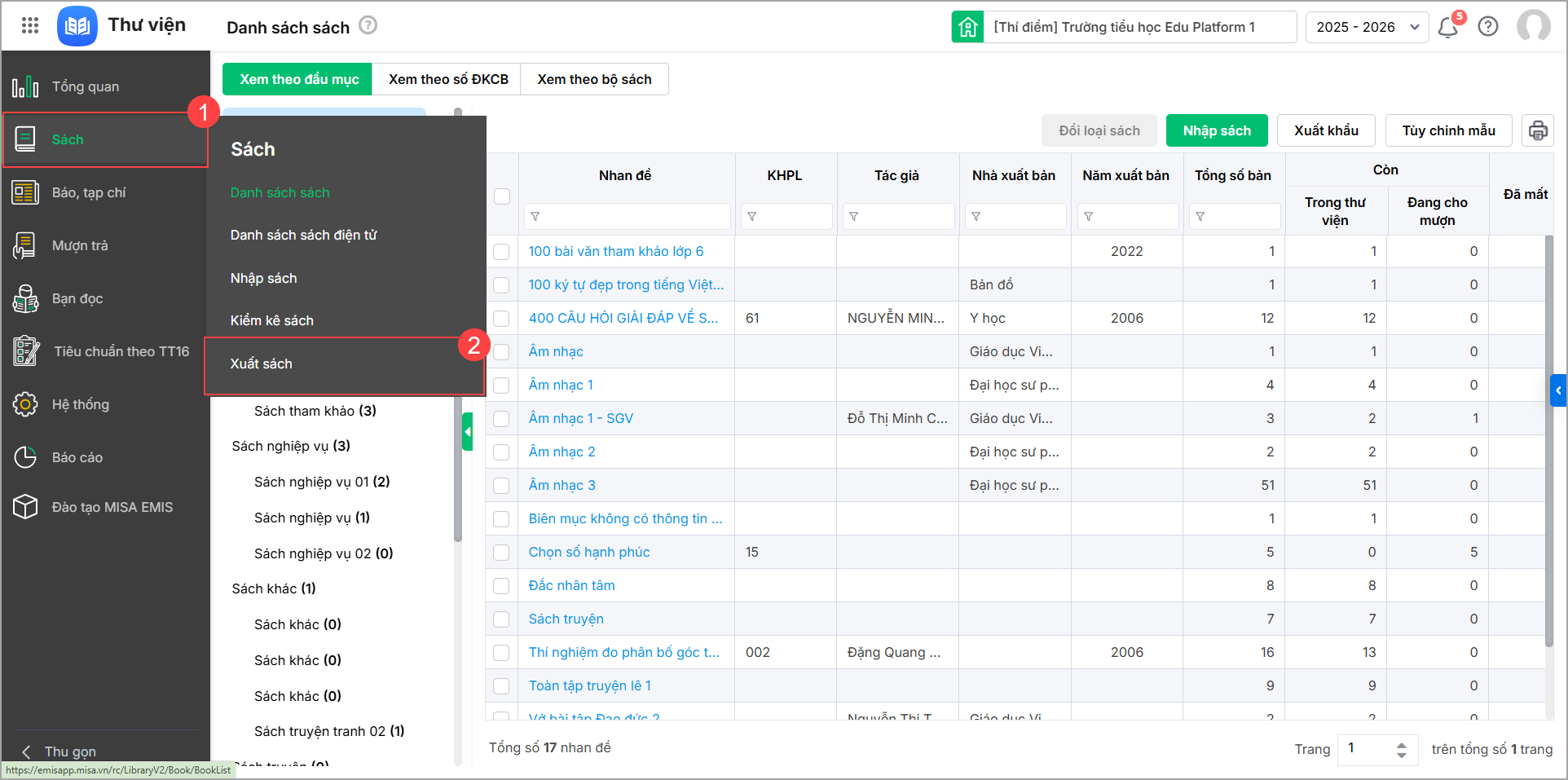
Task: Click the blue right-edge panel arrow
Action: tap(1558, 390)
